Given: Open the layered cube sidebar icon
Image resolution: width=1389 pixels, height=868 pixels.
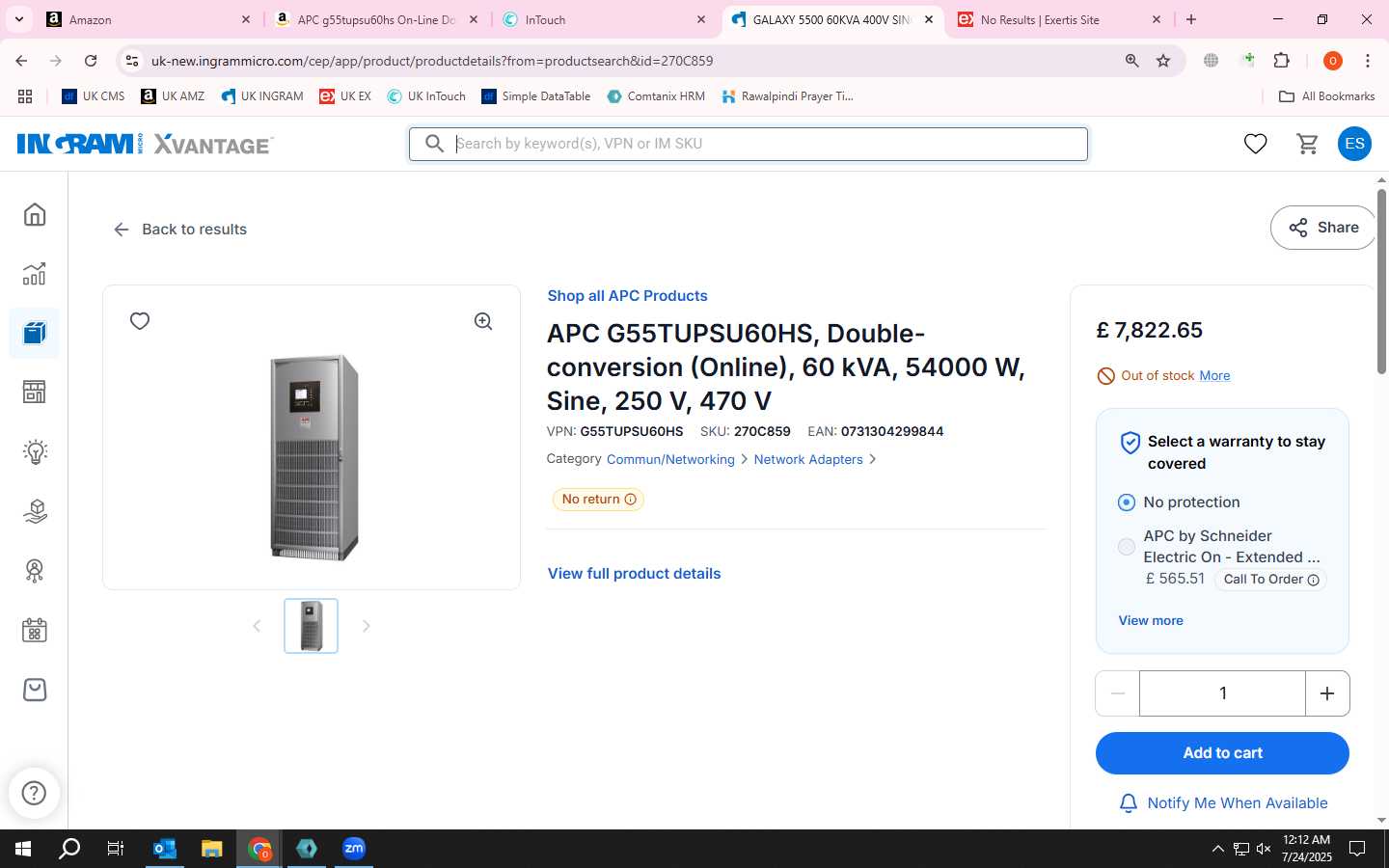Looking at the screenshot, I should pos(35,511).
